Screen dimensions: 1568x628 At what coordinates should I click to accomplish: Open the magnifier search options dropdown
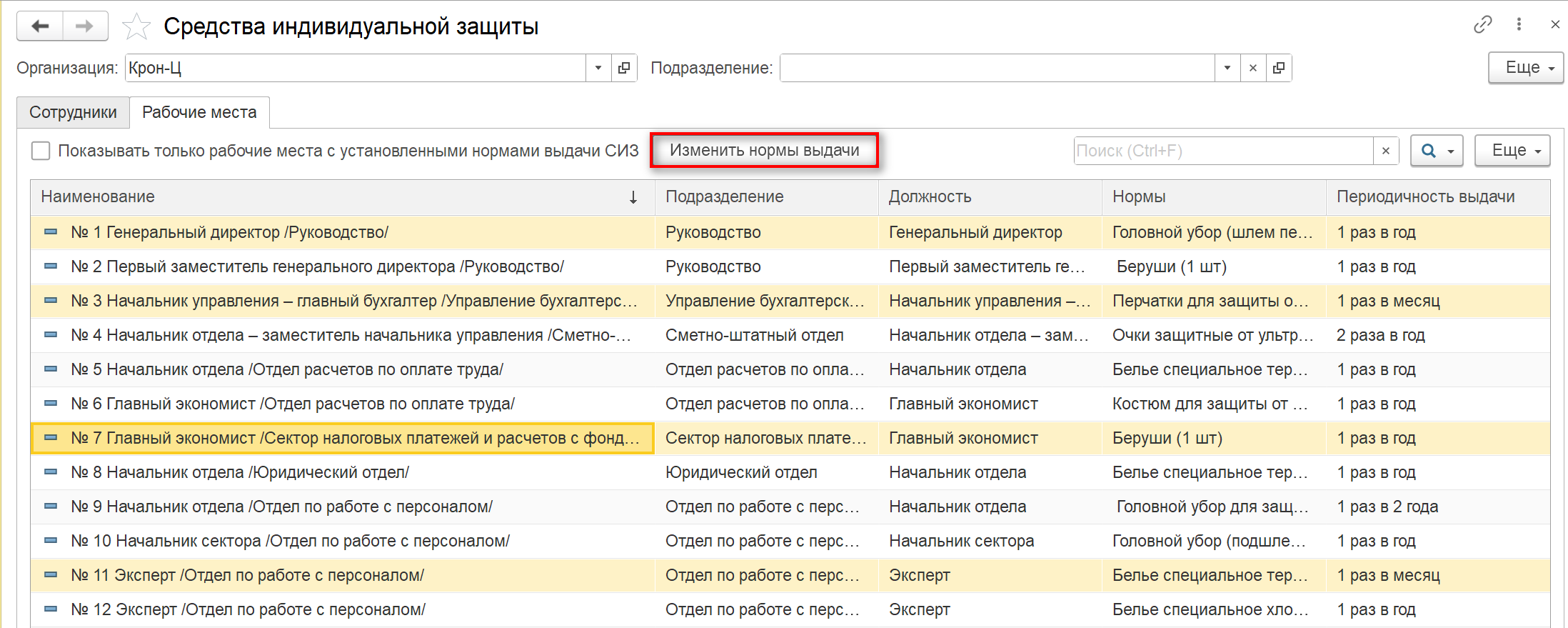tap(1437, 151)
